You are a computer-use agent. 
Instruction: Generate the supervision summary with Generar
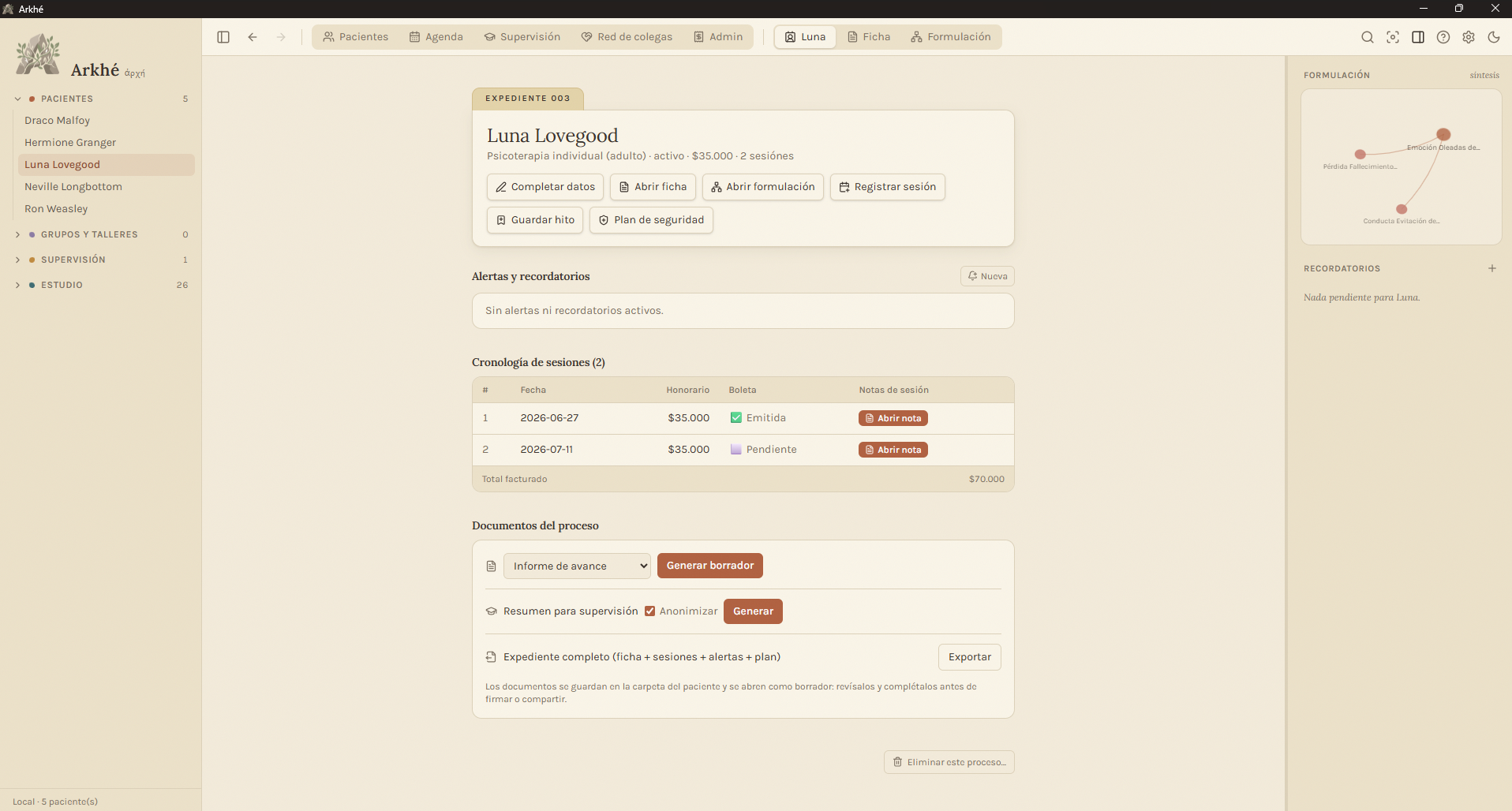tap(753, 611)
